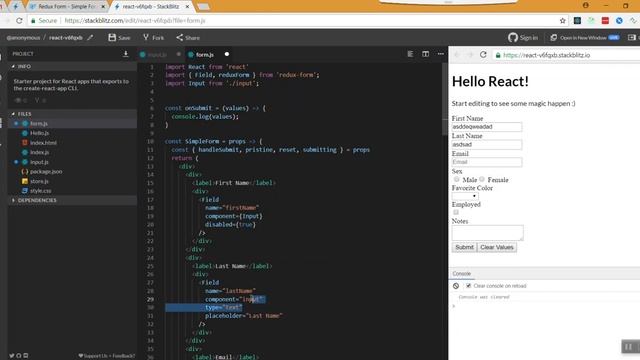Click the Twitter icon in bottom left
Image resolution: width=640 pixels, height=360 pixels.
point(11,356)
